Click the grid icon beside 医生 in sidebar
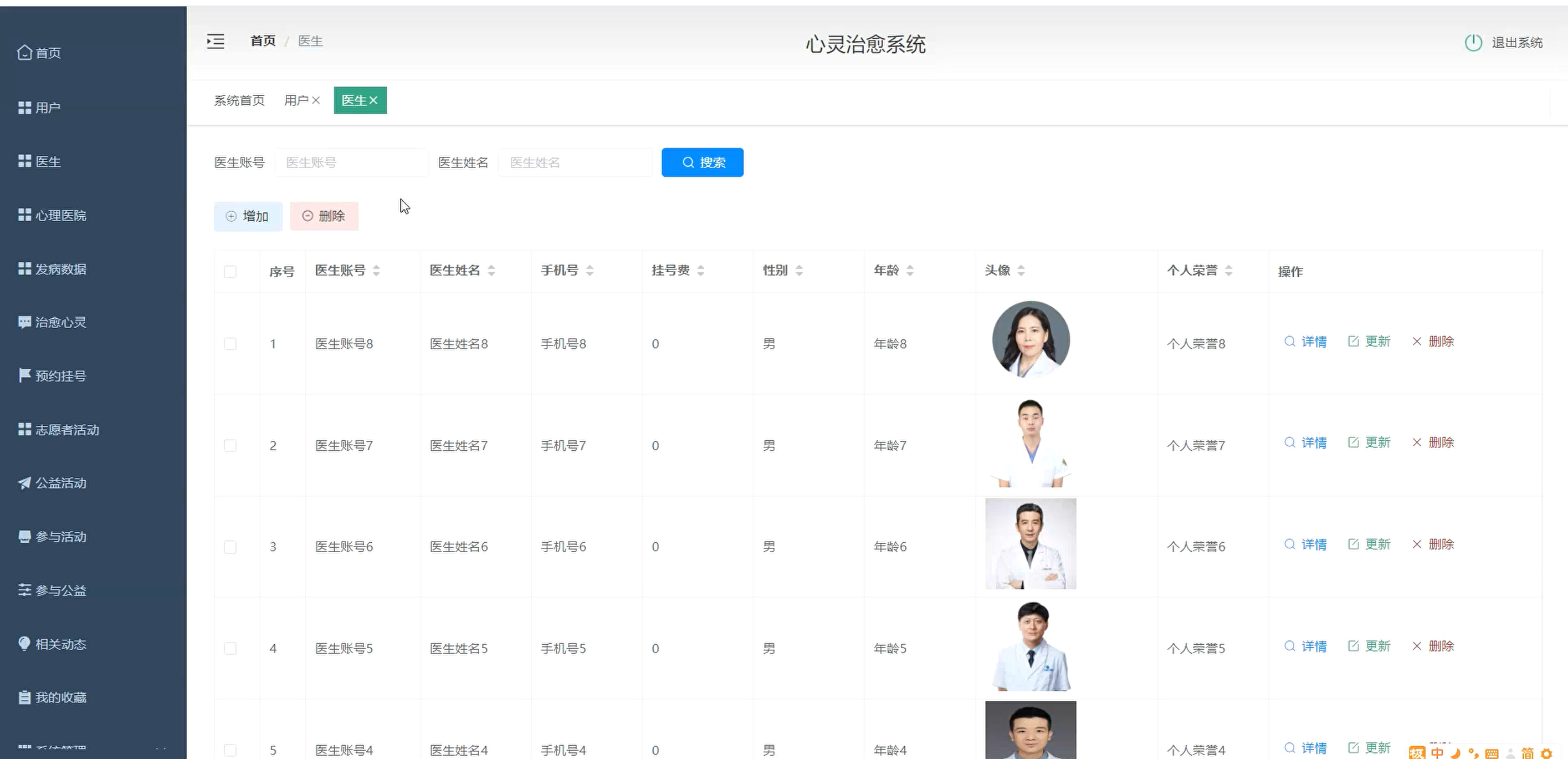 24,161
